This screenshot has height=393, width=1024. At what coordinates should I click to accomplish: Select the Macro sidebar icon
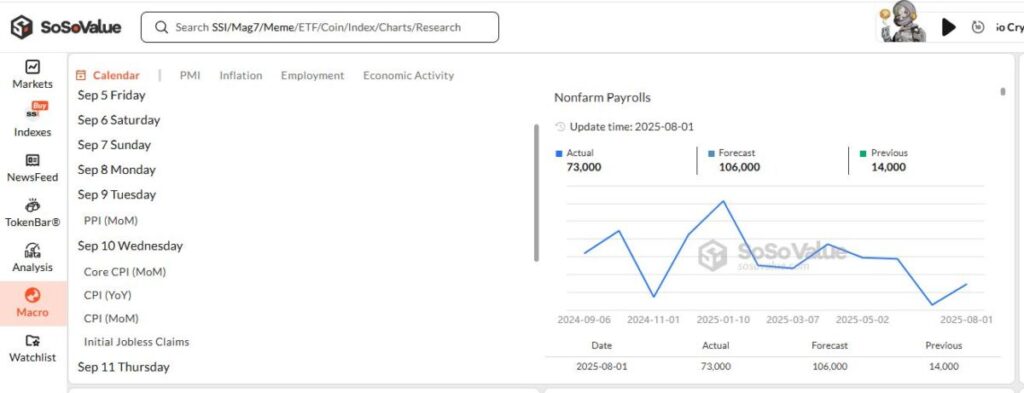(33, 296)
